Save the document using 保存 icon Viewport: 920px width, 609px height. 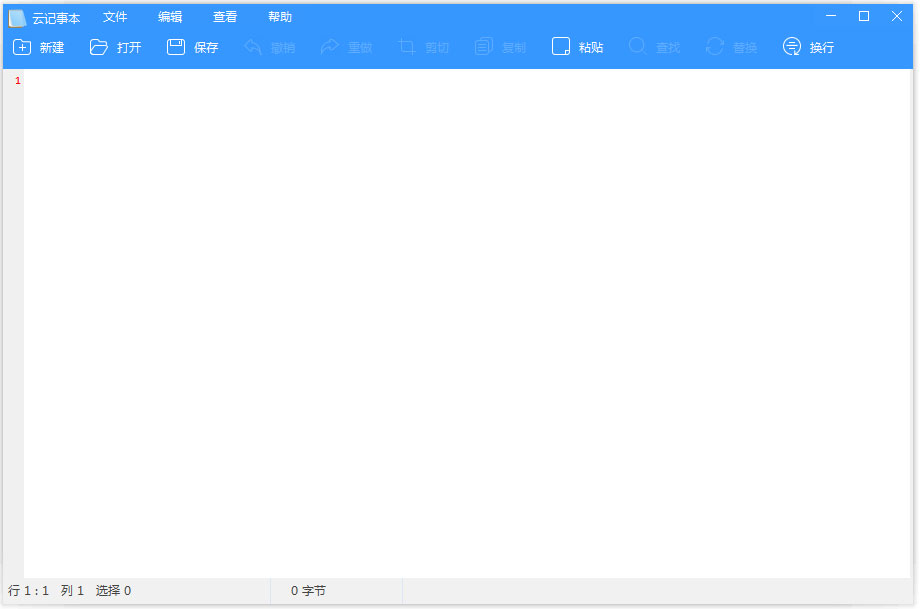[x=176, y=47]
